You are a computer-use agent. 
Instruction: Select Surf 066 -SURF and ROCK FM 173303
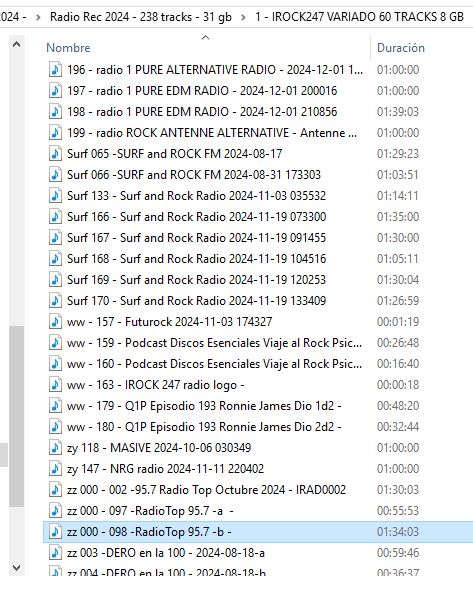click(194, 175)
